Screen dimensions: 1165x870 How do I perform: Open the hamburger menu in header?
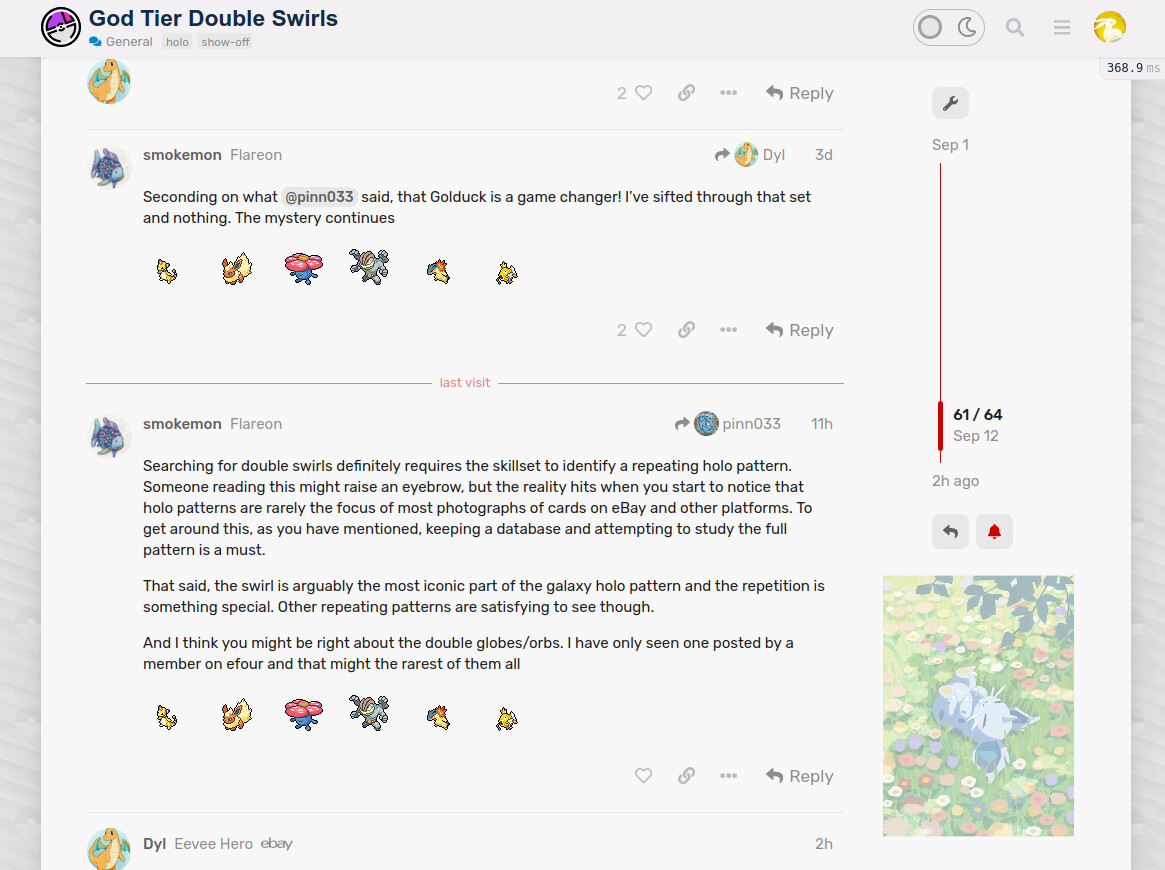coord(1062,28)
